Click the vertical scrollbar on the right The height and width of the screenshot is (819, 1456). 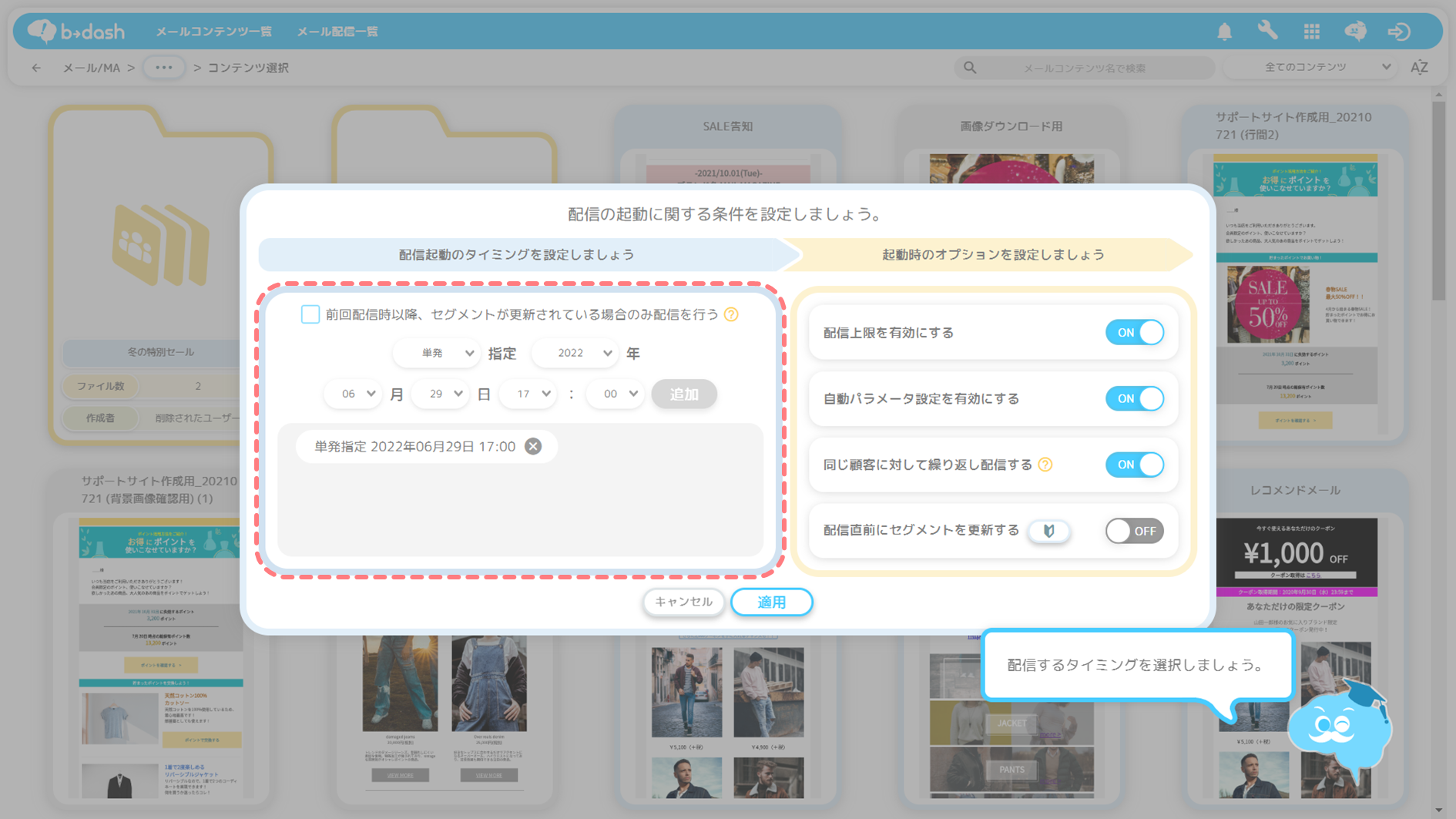pos(1438,200)
